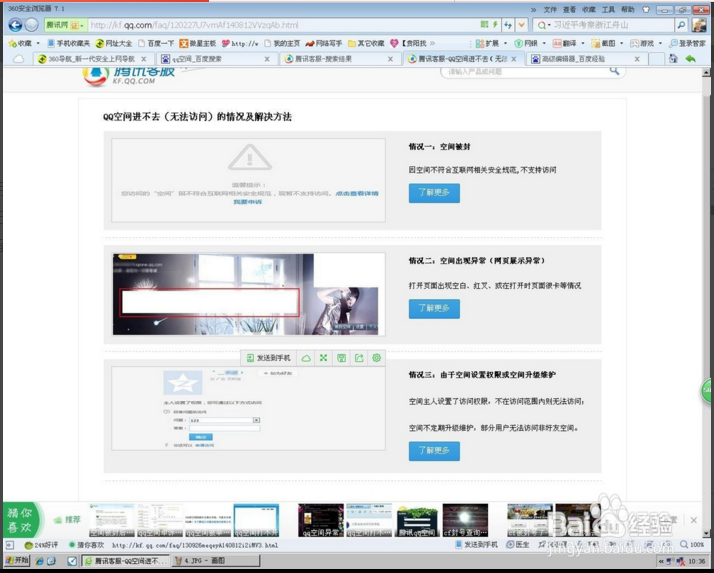
Task: Open 手机收藏夹 bookmark
Action: click(x=69, y=43)
